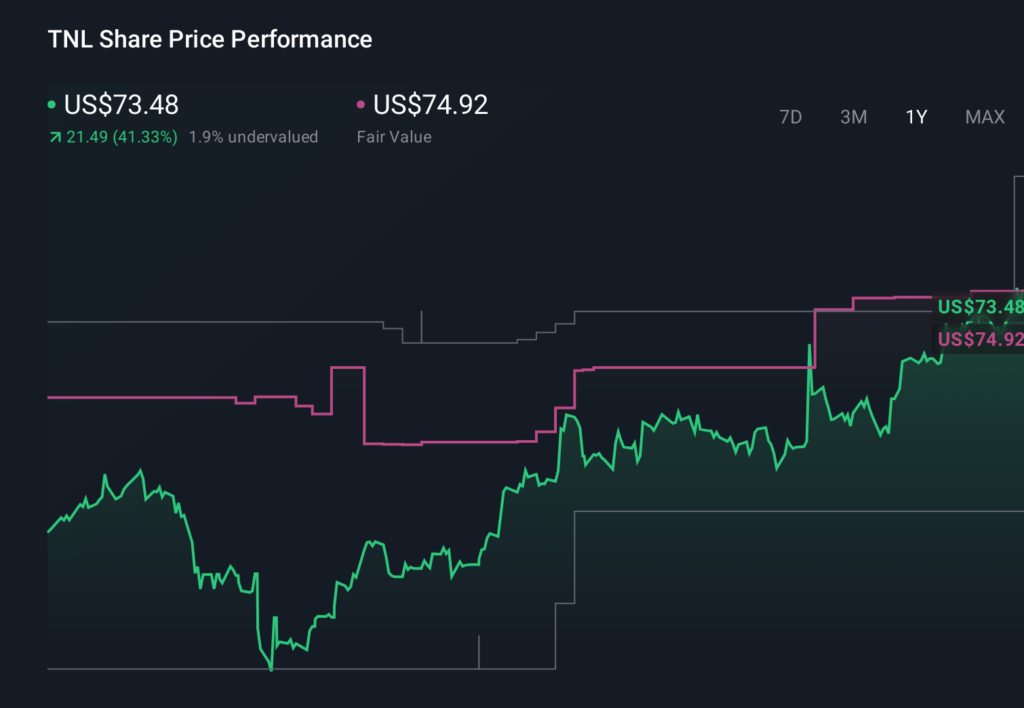Click green US$73.48 tag on chart edge
The width and height of the screenshot is (1024, 708).
coord(980,307)
